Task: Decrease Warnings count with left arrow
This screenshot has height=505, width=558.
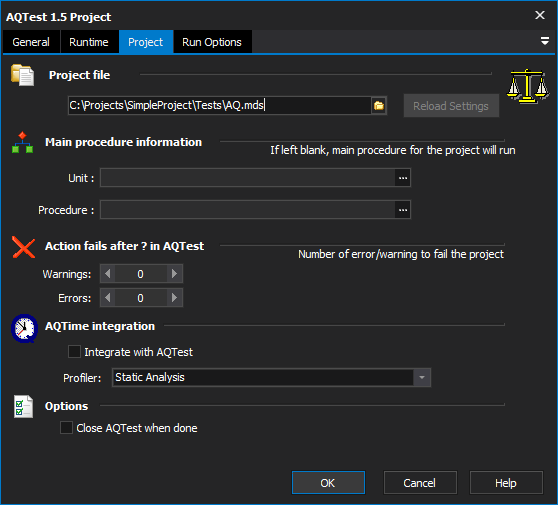Action: click(108, 274)
